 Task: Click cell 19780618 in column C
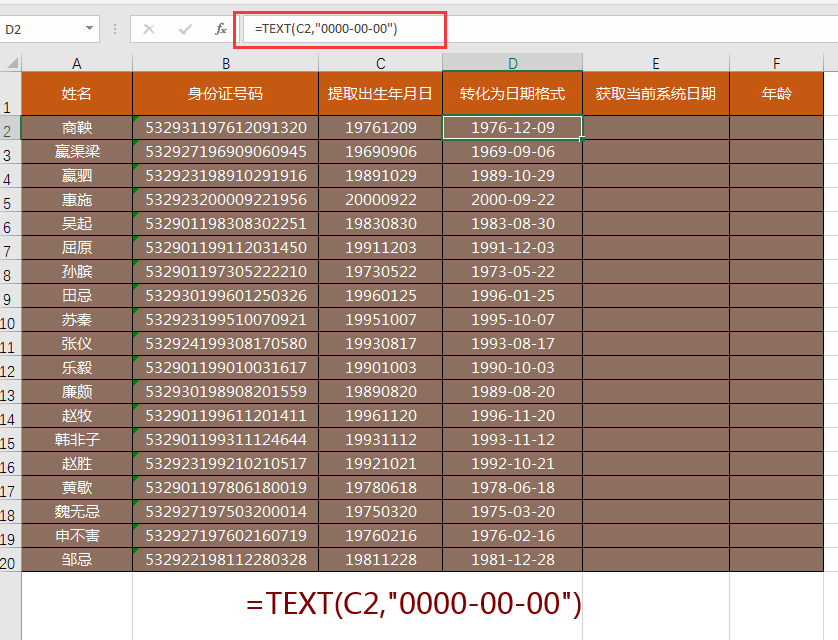tap(381, 488)
